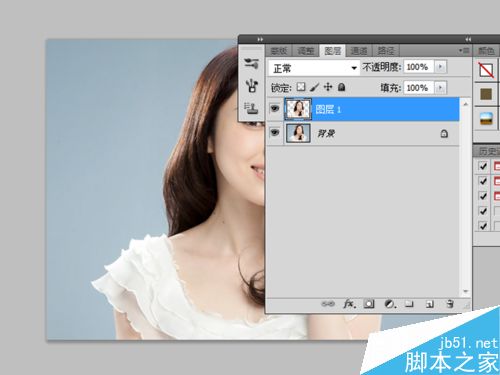Delete layer with trash icon
Image resolution: width=500 pixels, height=375 pixels.
pyautogui.click(x=450, y=304)
